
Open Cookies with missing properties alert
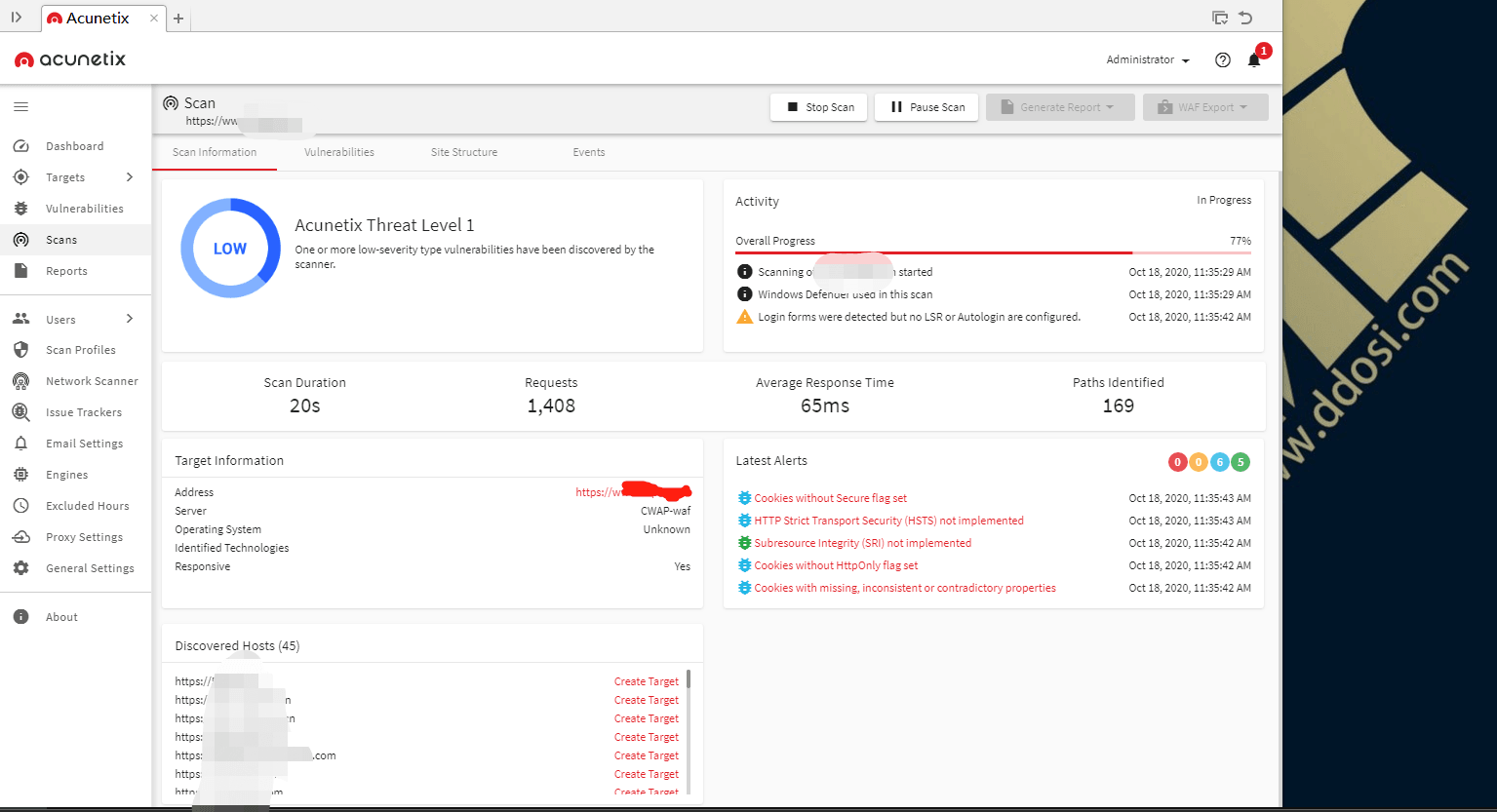[905, 588]
